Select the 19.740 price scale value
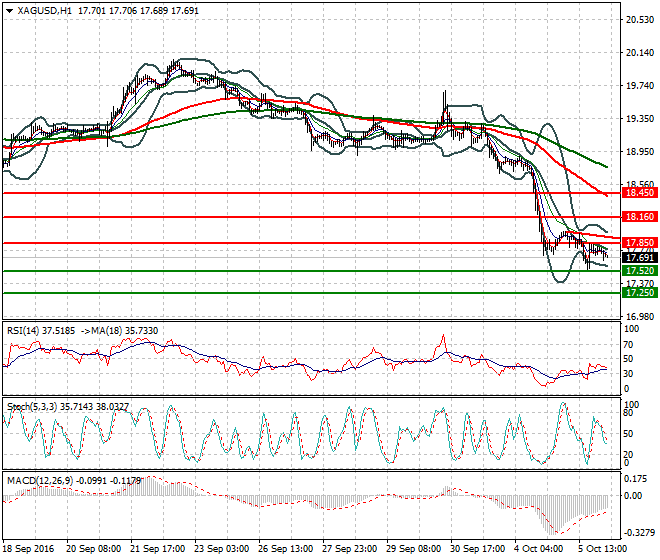The height and width of the screenshot is (560, 660). 640,86
